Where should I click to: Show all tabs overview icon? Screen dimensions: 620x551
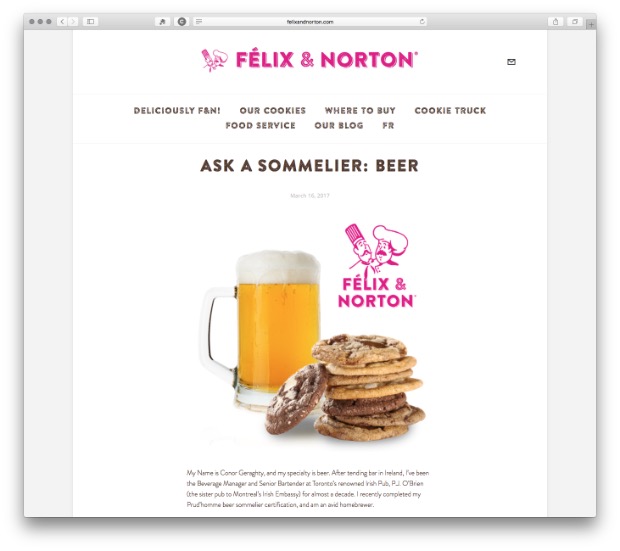coord(575,21)
